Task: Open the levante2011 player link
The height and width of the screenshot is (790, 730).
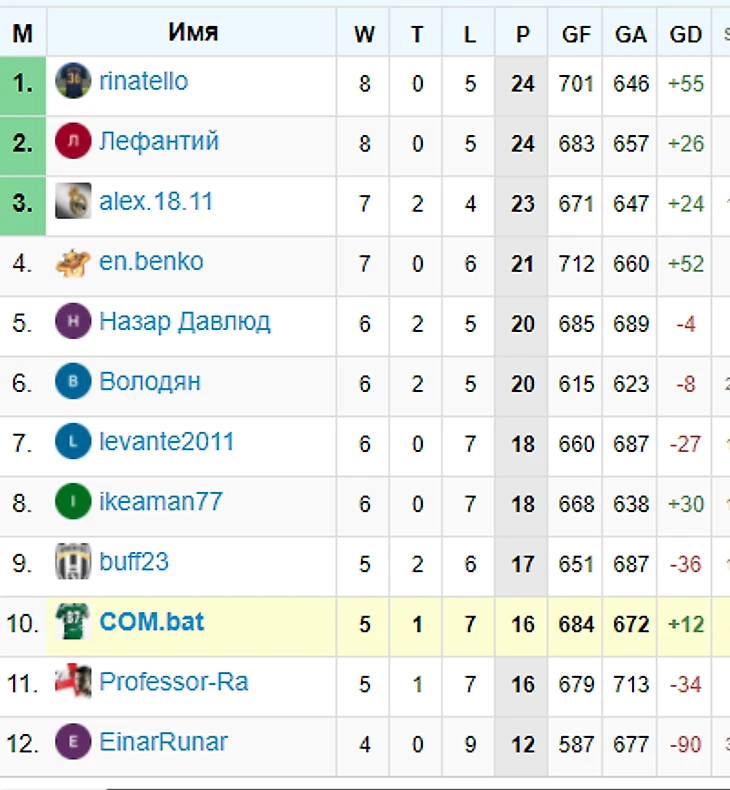Action: (x=166, y=442)
